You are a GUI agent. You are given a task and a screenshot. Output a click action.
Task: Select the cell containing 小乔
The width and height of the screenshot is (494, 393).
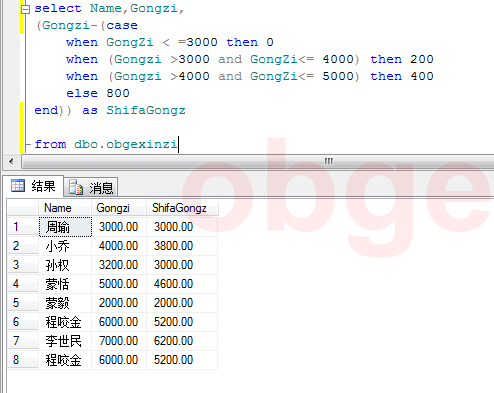pyautogui.click(x=65, y=246)
